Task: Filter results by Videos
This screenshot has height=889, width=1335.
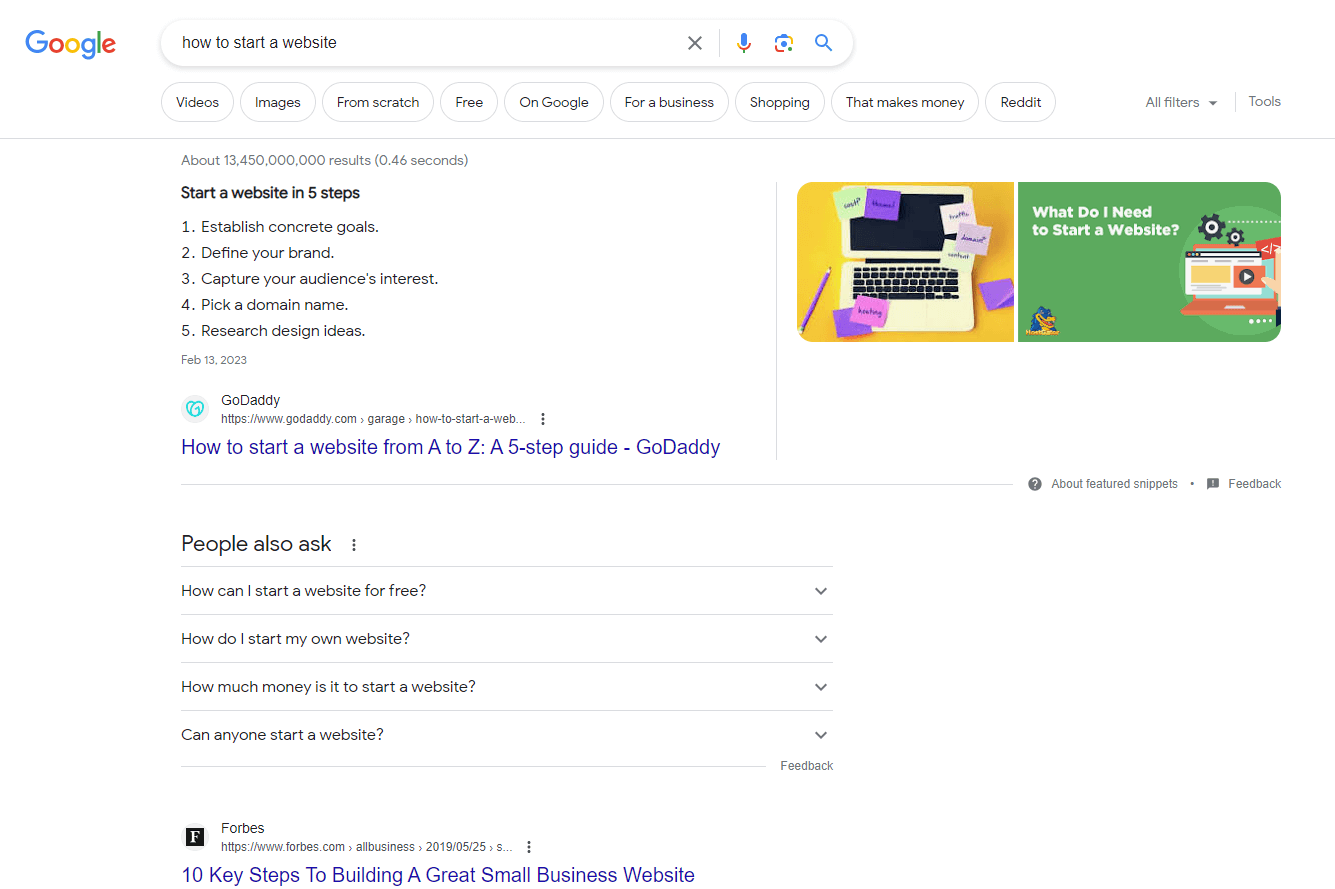Action: [197, 101]
